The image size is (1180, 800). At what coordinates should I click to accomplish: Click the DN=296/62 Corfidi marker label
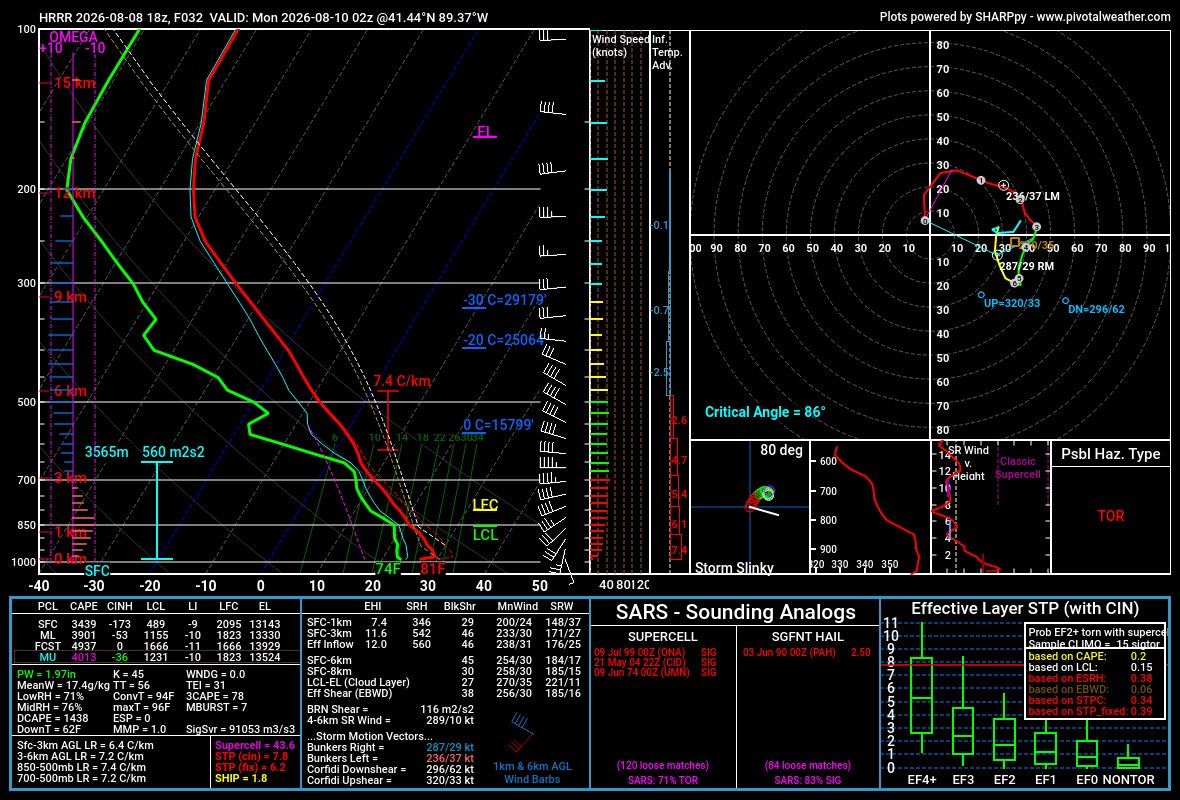click(x=1096, y=309)
